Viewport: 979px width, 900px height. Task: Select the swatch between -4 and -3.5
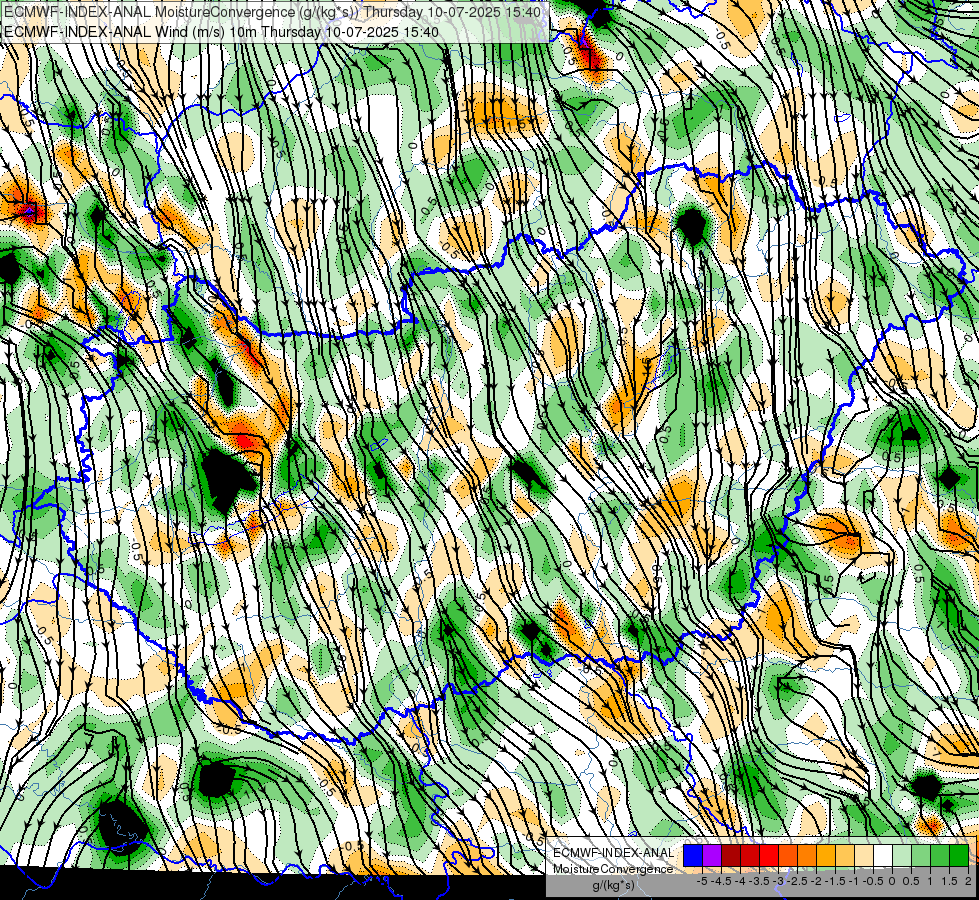pos(750,855)
